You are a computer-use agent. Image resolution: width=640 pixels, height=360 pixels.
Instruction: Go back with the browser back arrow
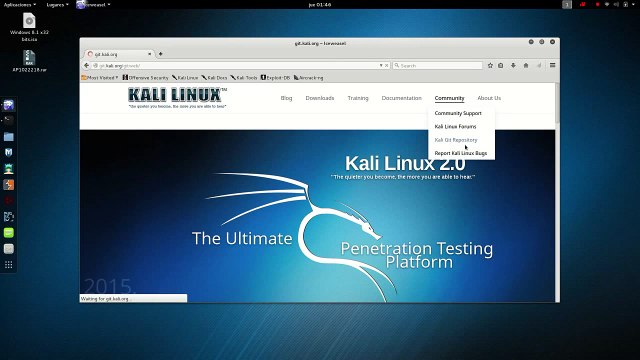click(87, 65)
